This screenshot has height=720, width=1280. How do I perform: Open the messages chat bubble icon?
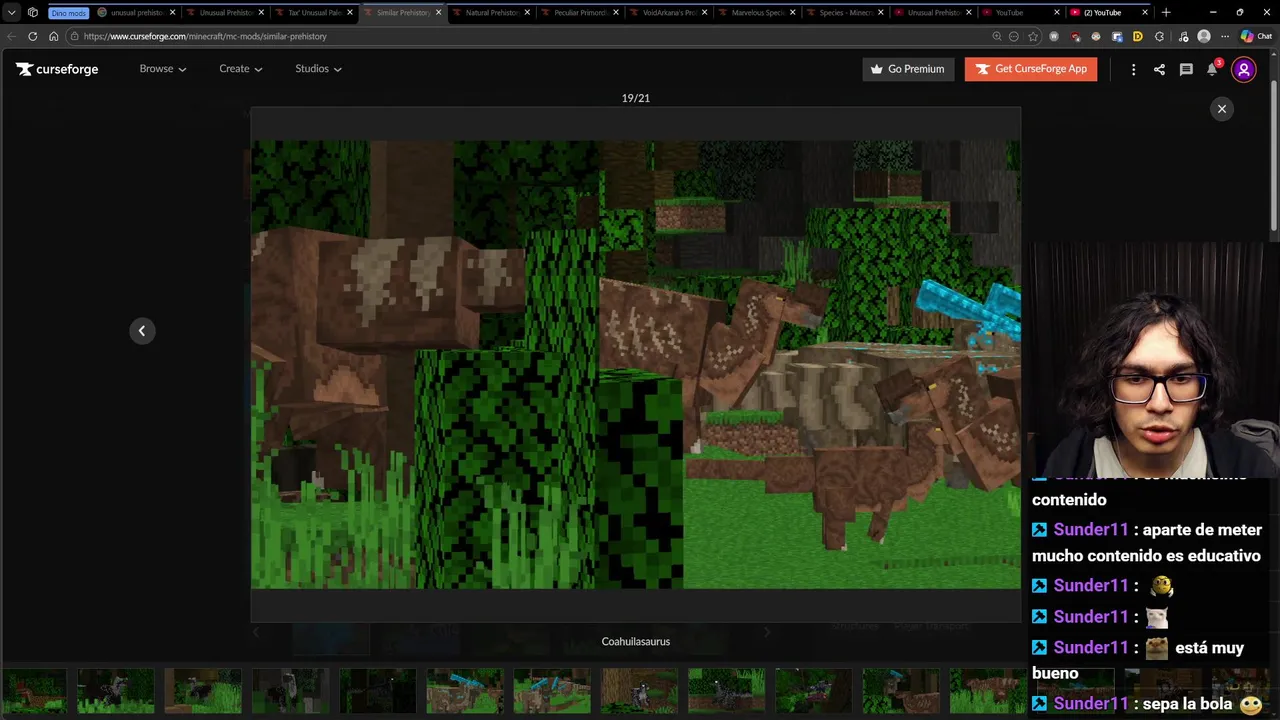(x=1186, y=69)
